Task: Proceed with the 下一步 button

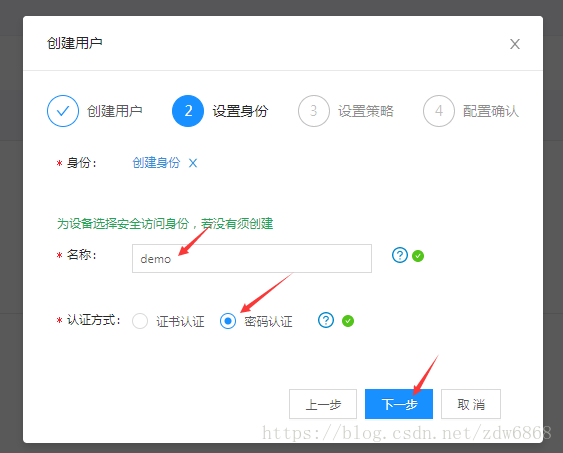Action: [x=399, y=404]
